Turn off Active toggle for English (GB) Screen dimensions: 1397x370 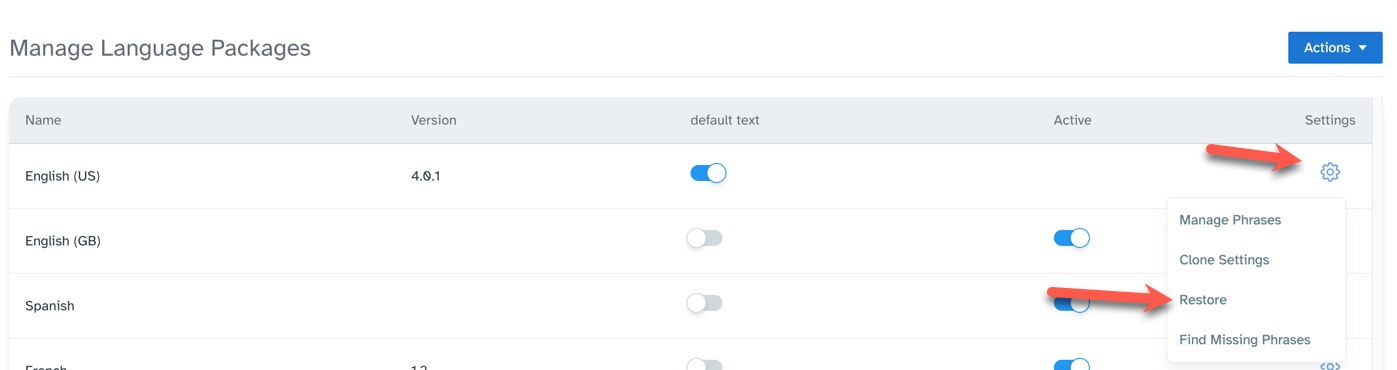(x=1071, y=238)
